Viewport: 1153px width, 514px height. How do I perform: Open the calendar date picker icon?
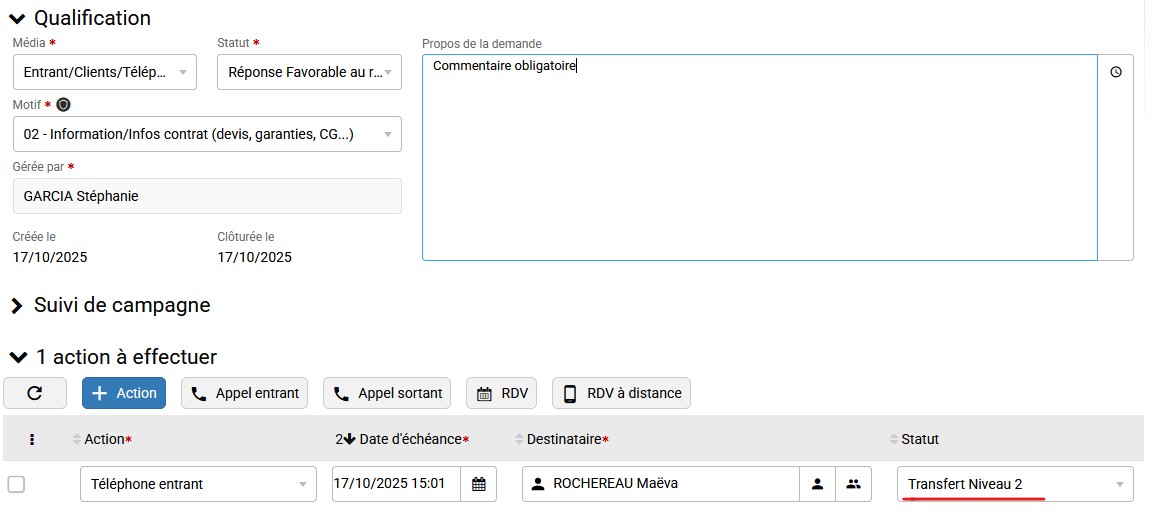[x=478, y=484]
